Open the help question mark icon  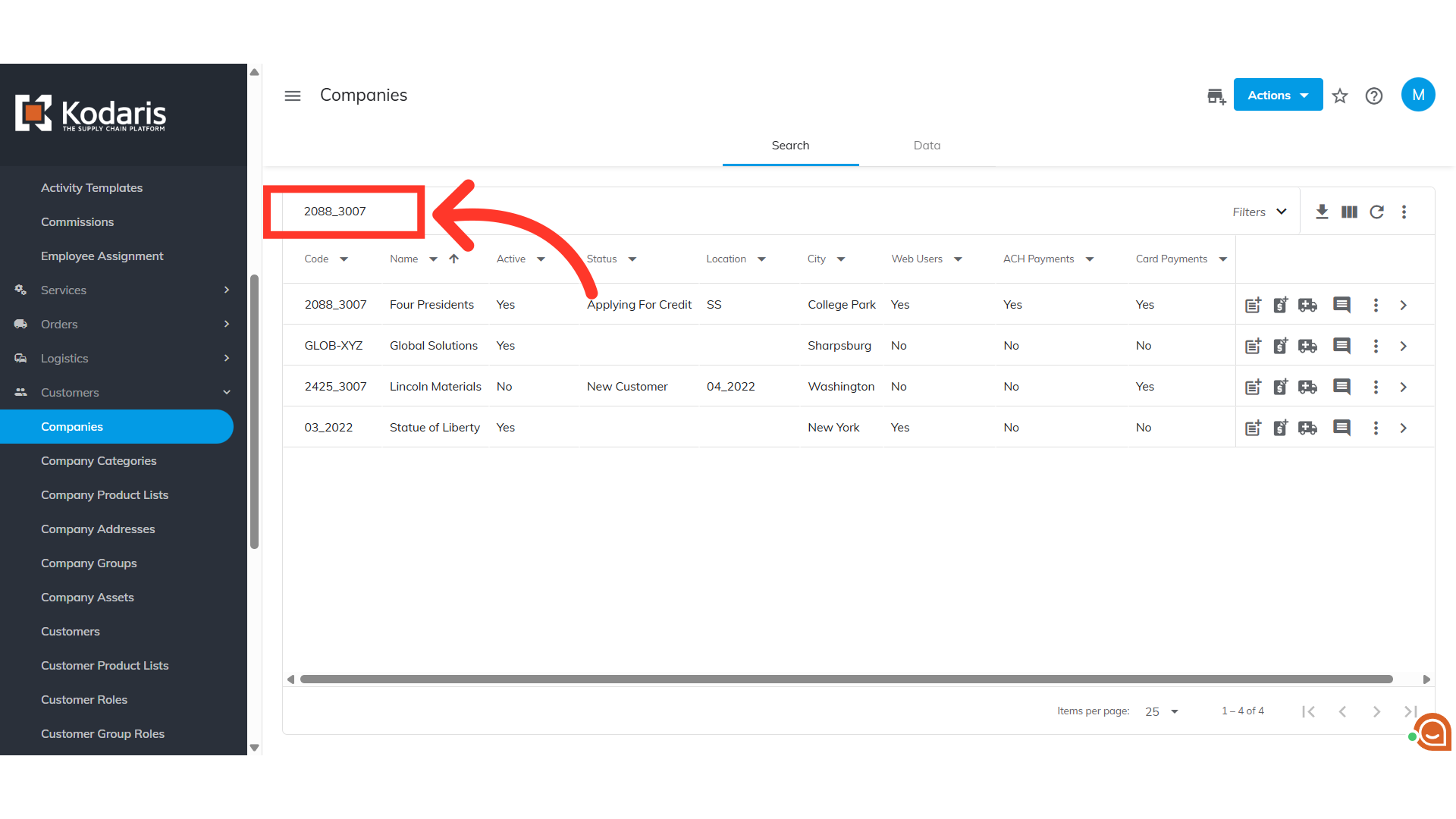tap(1373, 96)
